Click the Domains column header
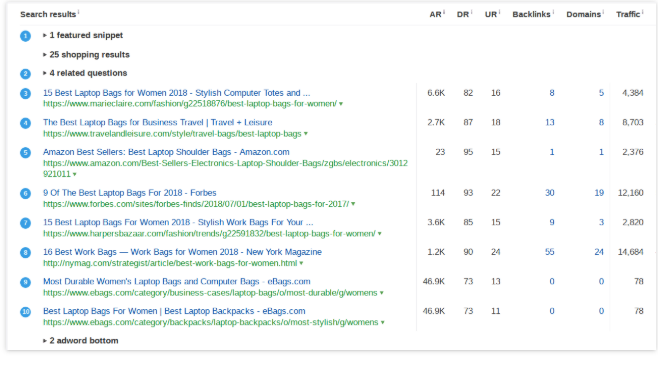The image size is (658, 371). coord(583,14)
